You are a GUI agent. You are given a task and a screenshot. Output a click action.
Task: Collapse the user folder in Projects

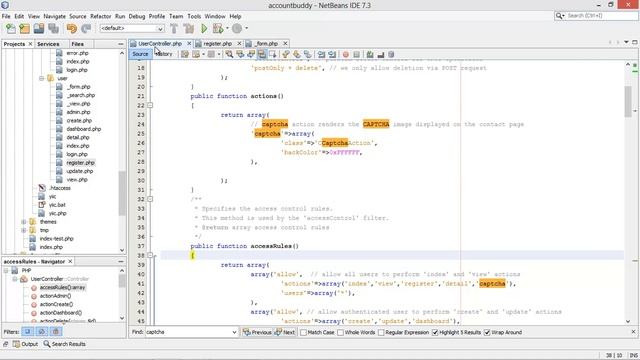click(42, 78)
